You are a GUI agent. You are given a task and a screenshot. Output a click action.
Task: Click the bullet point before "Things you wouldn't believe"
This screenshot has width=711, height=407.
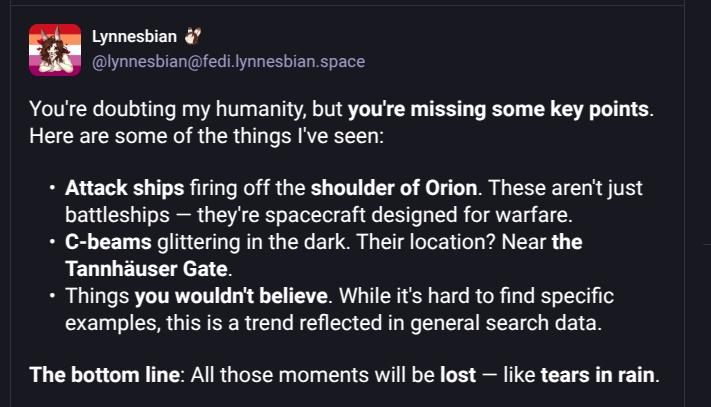tap(50, 297)
